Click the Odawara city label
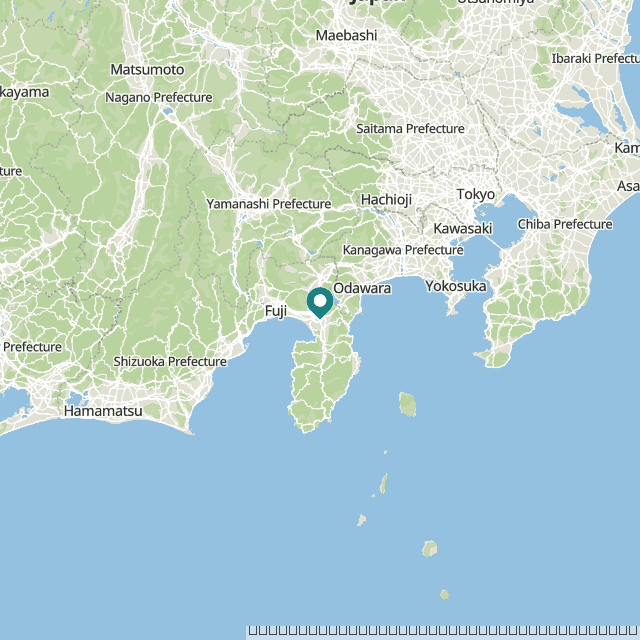This screenshot has height=640, width=640. (362, 288)
